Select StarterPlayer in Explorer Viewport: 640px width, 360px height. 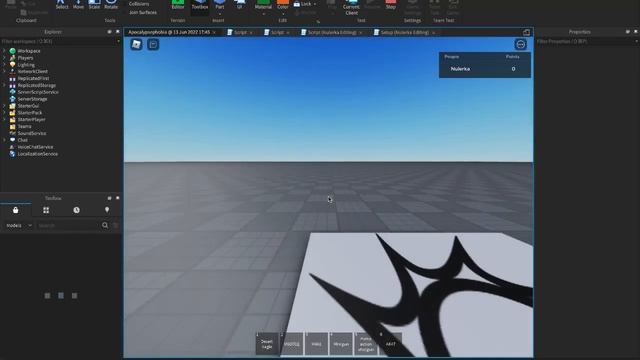31,120
